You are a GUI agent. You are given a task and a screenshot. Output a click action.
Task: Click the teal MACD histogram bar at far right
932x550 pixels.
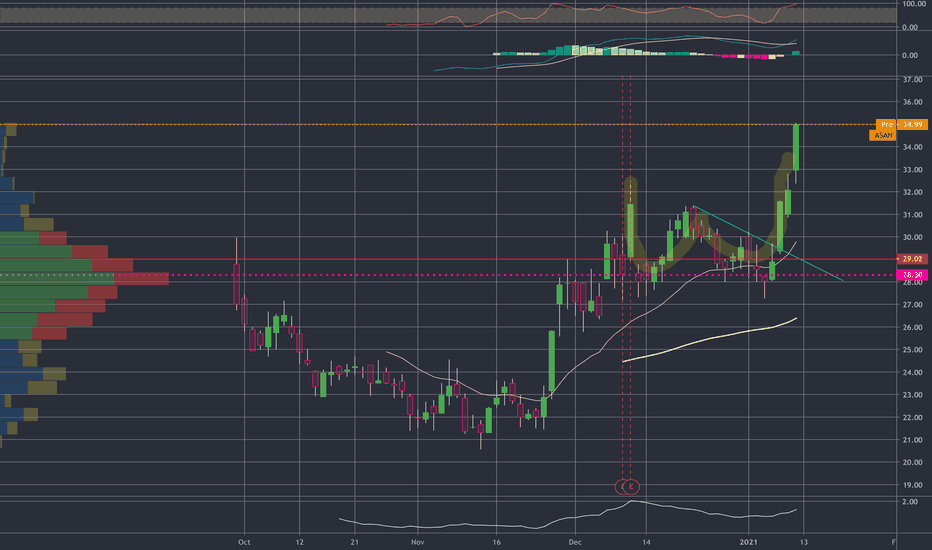pos(796,53)
